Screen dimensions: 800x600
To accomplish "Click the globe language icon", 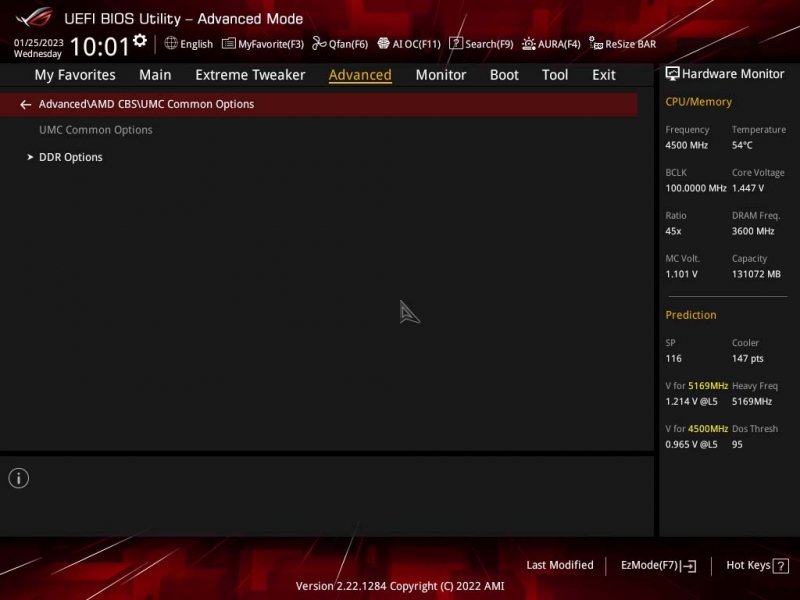I will pyautogui.click(x=171, y=43).
